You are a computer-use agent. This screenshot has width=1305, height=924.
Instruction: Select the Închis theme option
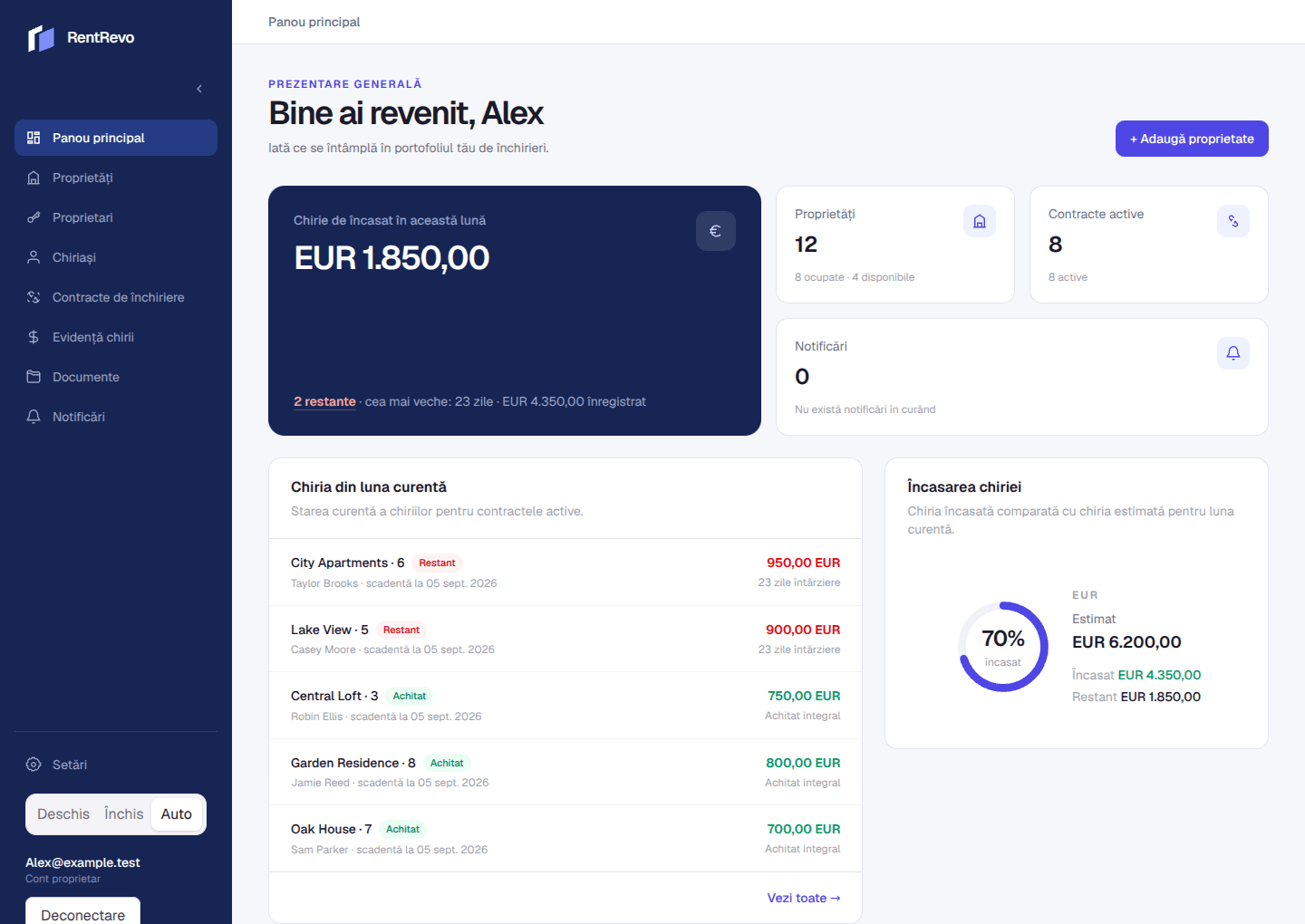click(x=124, y=814)
